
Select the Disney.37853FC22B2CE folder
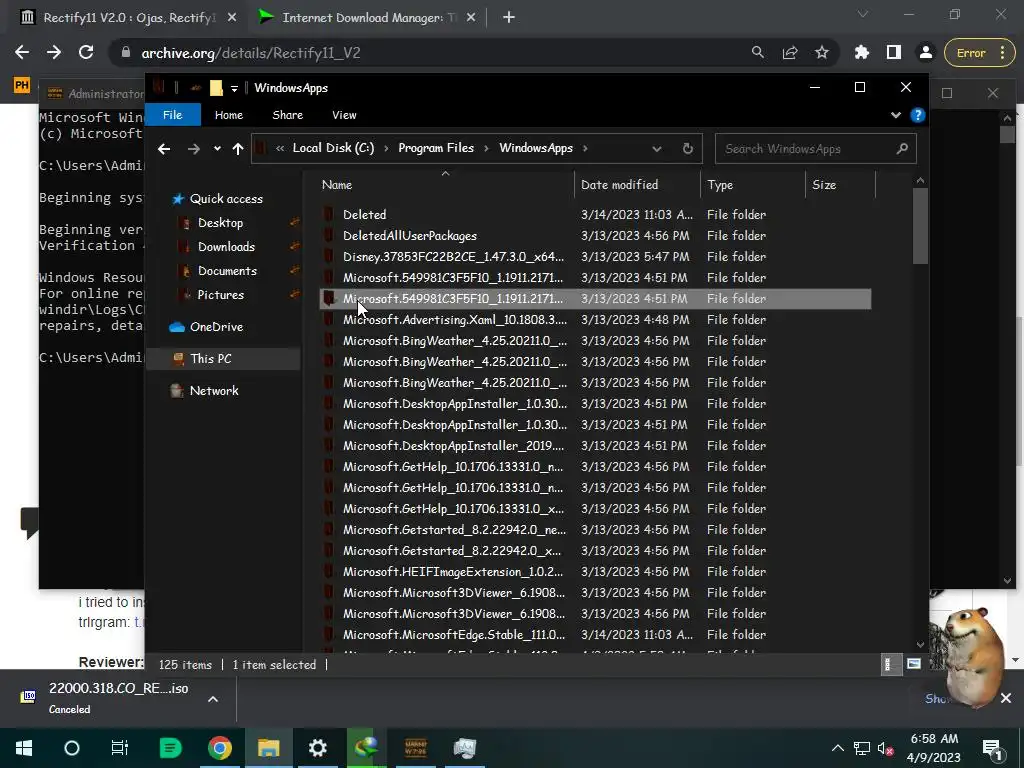coord(595,257)
